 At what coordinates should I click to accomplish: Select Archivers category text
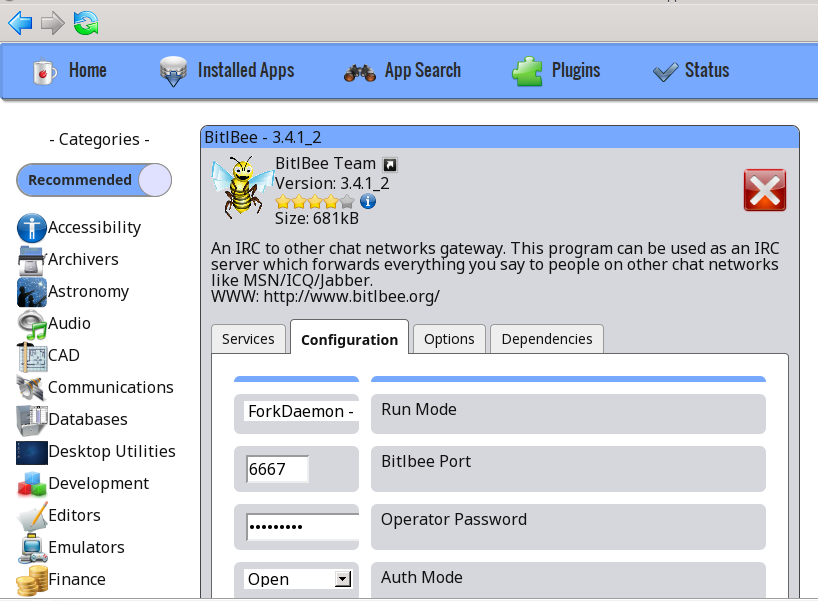(83, 259)
